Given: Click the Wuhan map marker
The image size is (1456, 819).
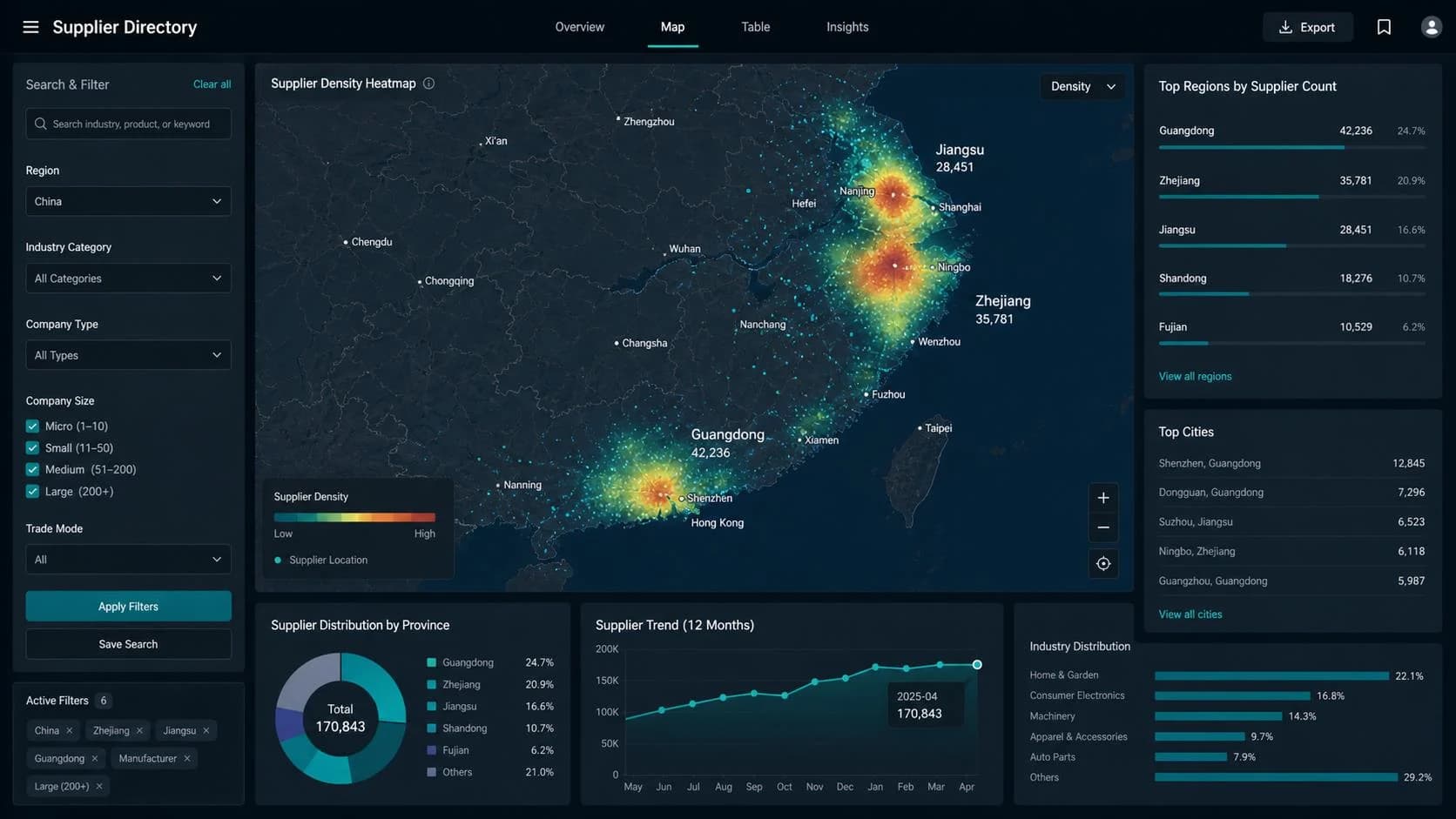Looking at the screenshot, I should coord(664,252).
